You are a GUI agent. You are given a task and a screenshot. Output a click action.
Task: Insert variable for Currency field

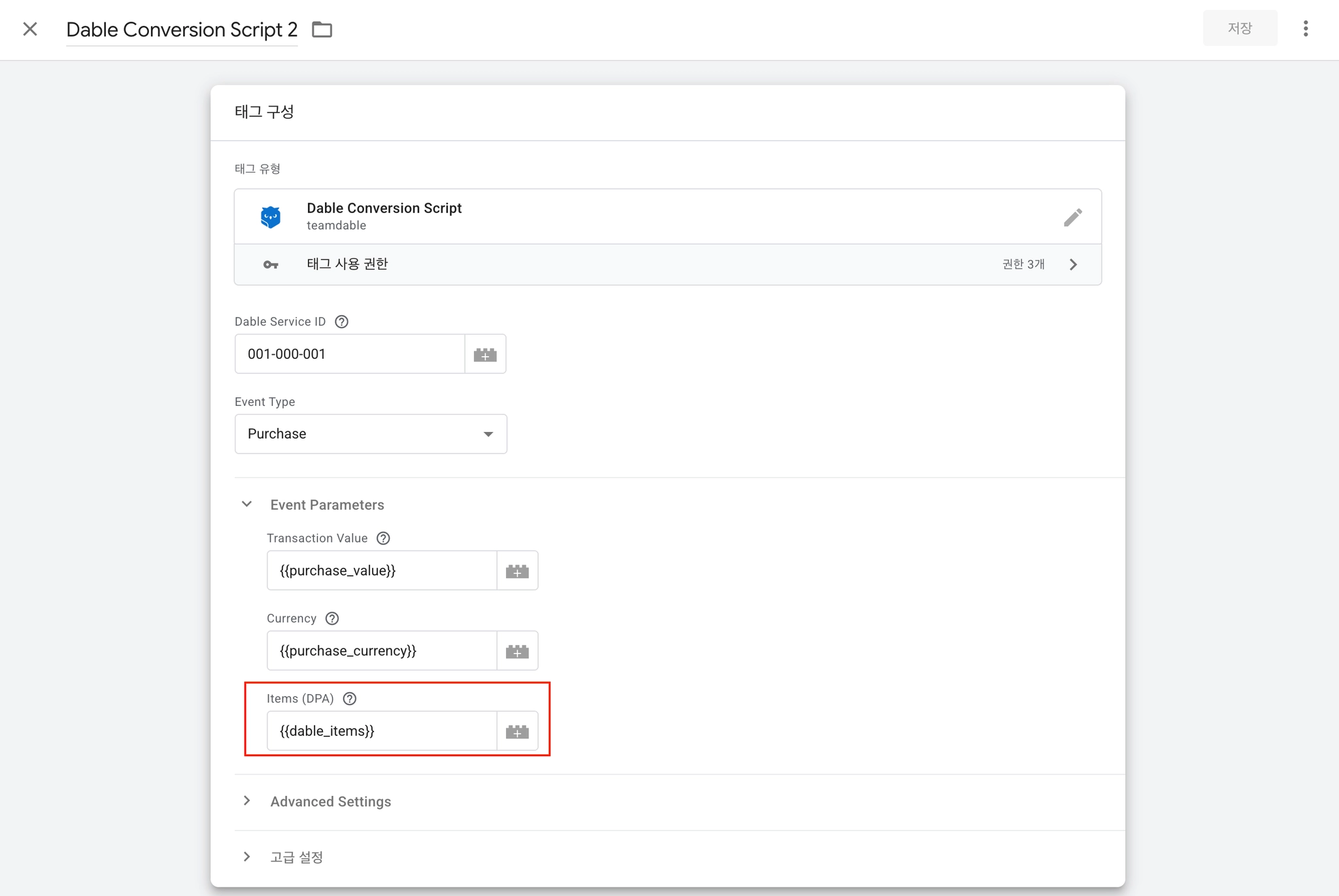pos(517,651)
